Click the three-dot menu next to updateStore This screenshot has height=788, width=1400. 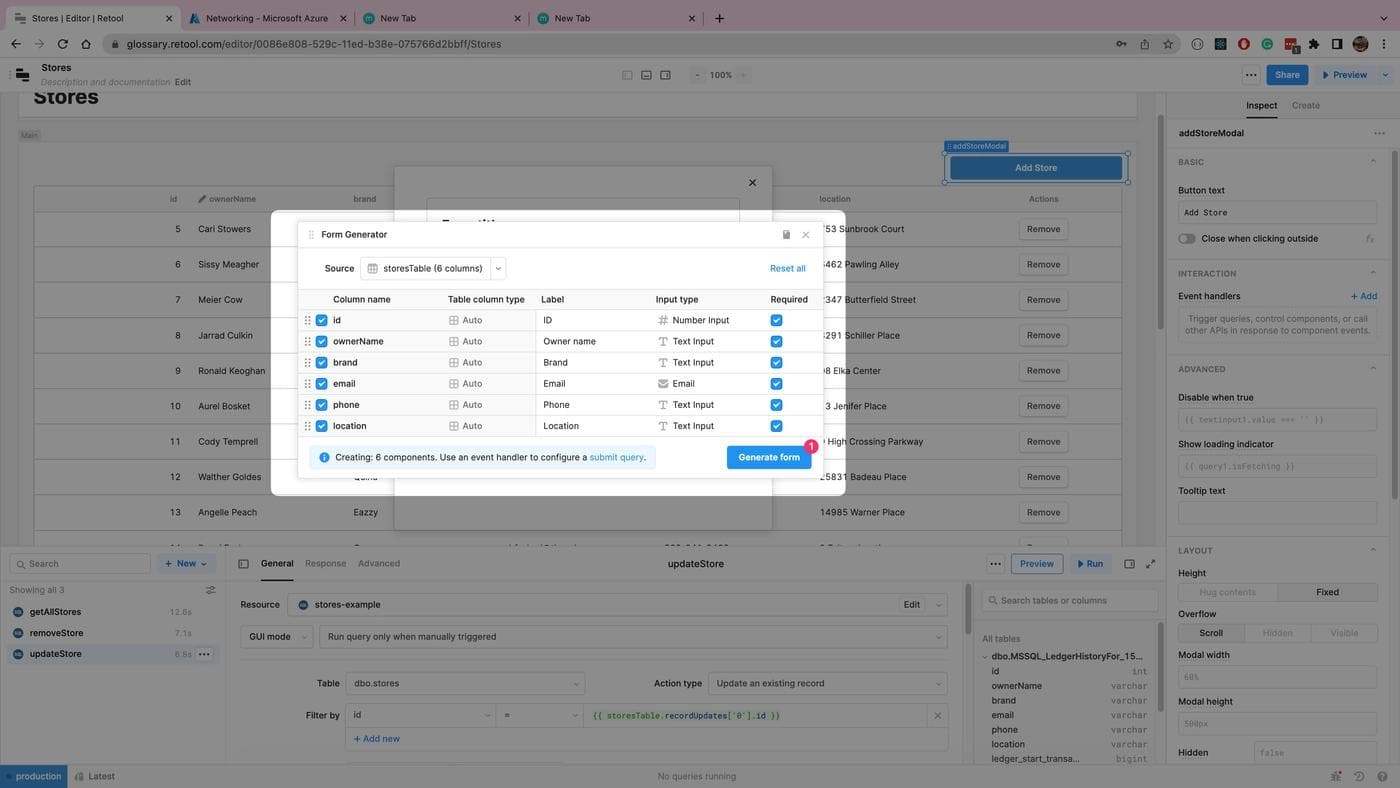click(204, 654)
